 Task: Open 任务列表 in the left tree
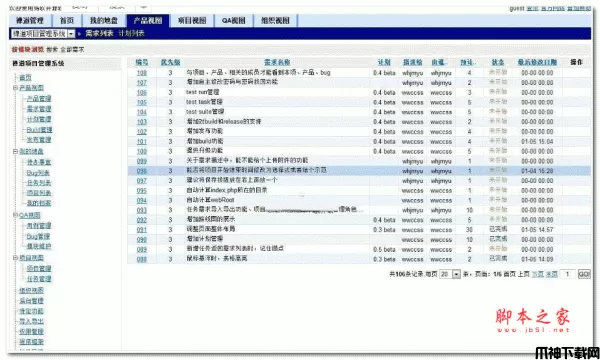(39, 183)
